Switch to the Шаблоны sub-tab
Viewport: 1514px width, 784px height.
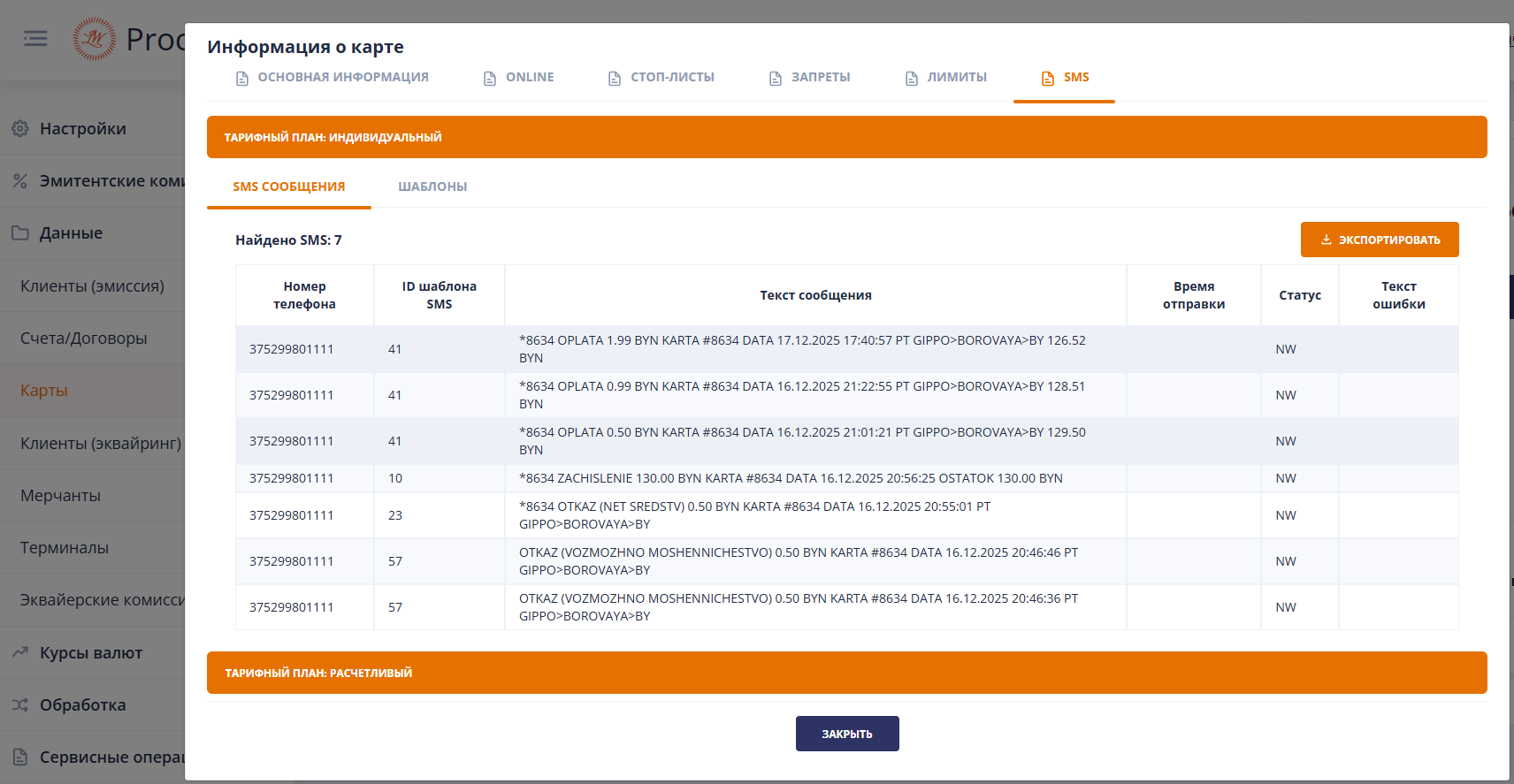click(x=432, y=186)
